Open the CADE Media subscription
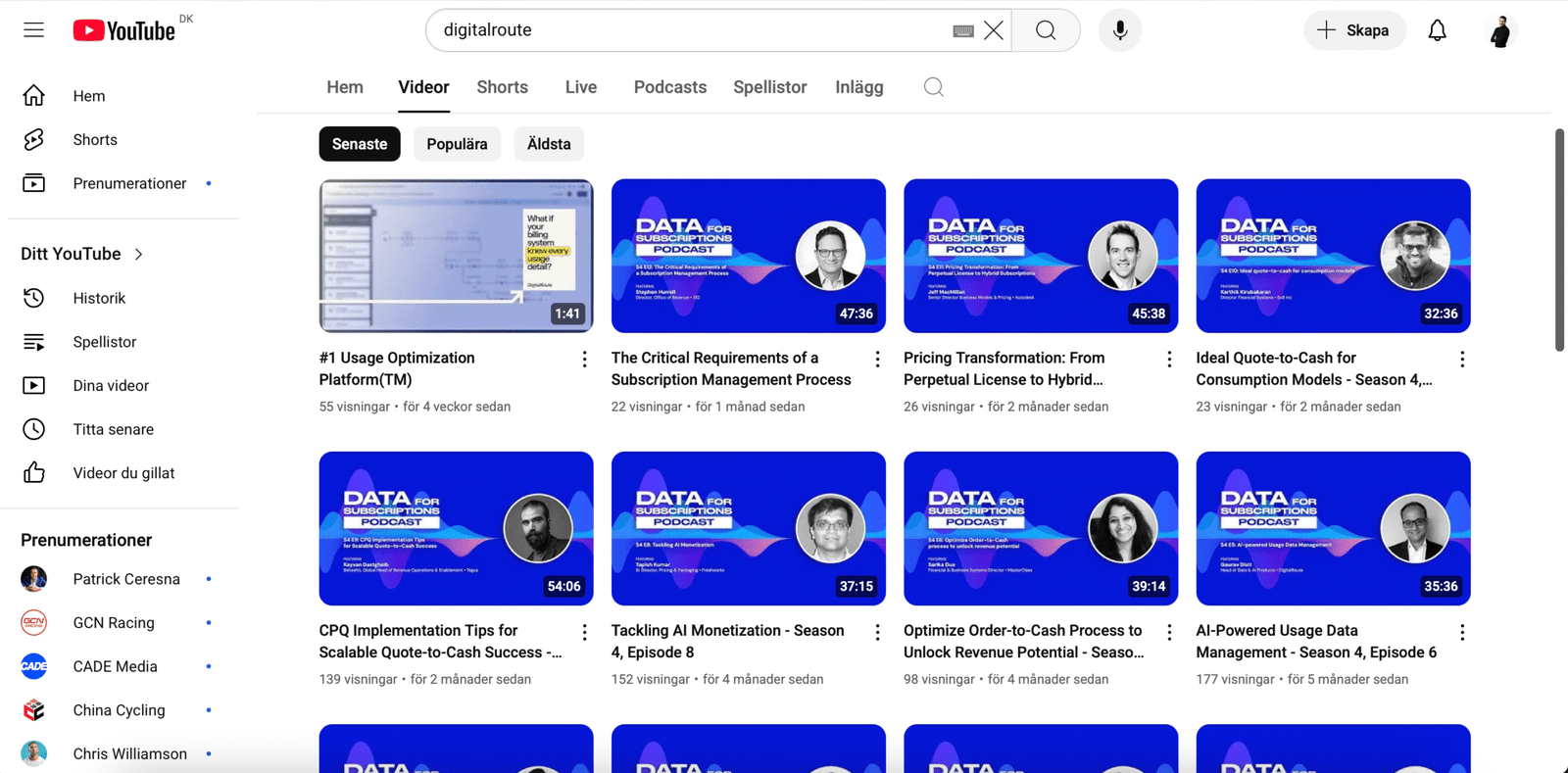The image size is (1568, 773). coord(123,666)
